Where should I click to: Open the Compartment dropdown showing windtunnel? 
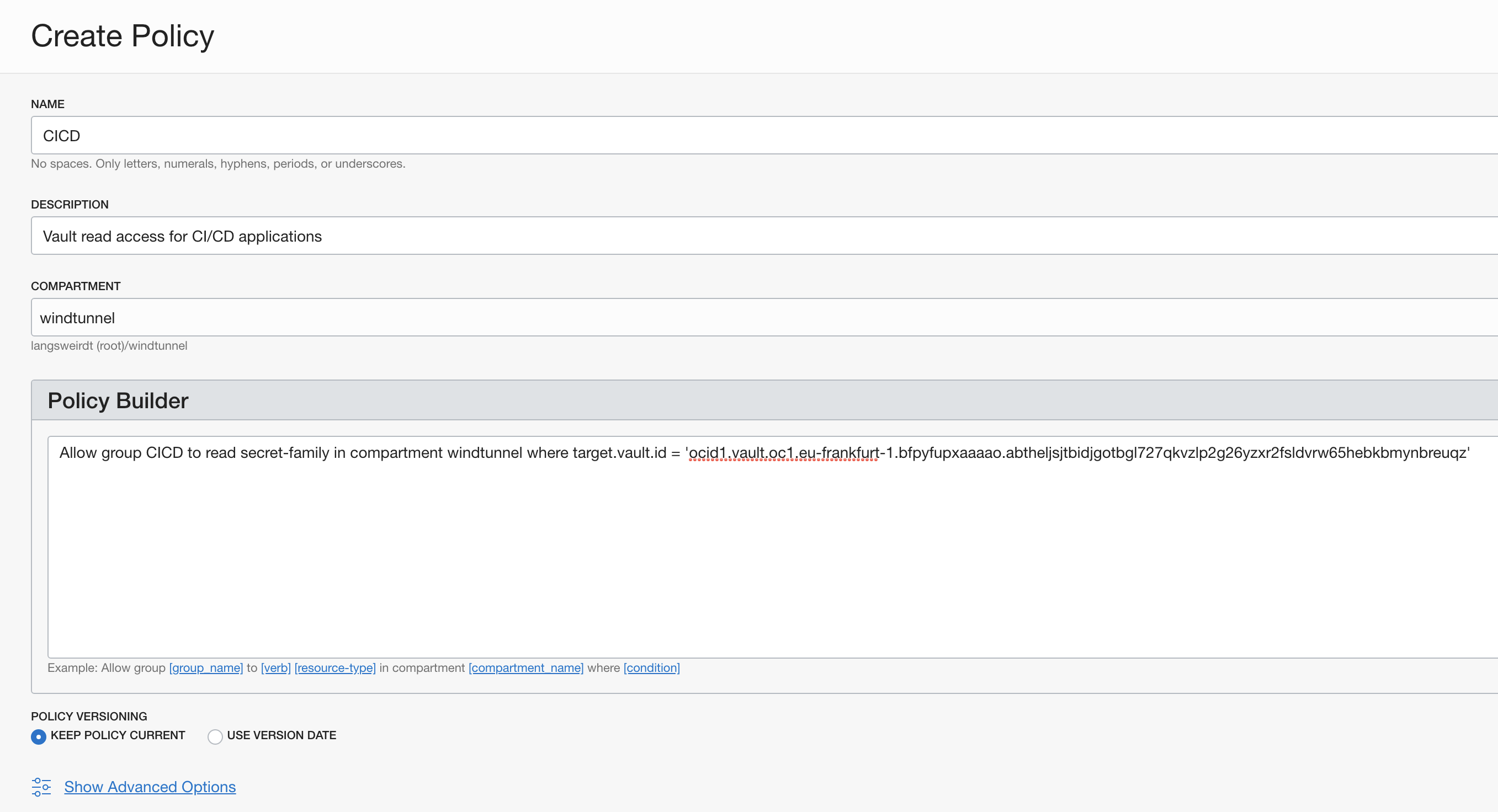tap(764, 317)
